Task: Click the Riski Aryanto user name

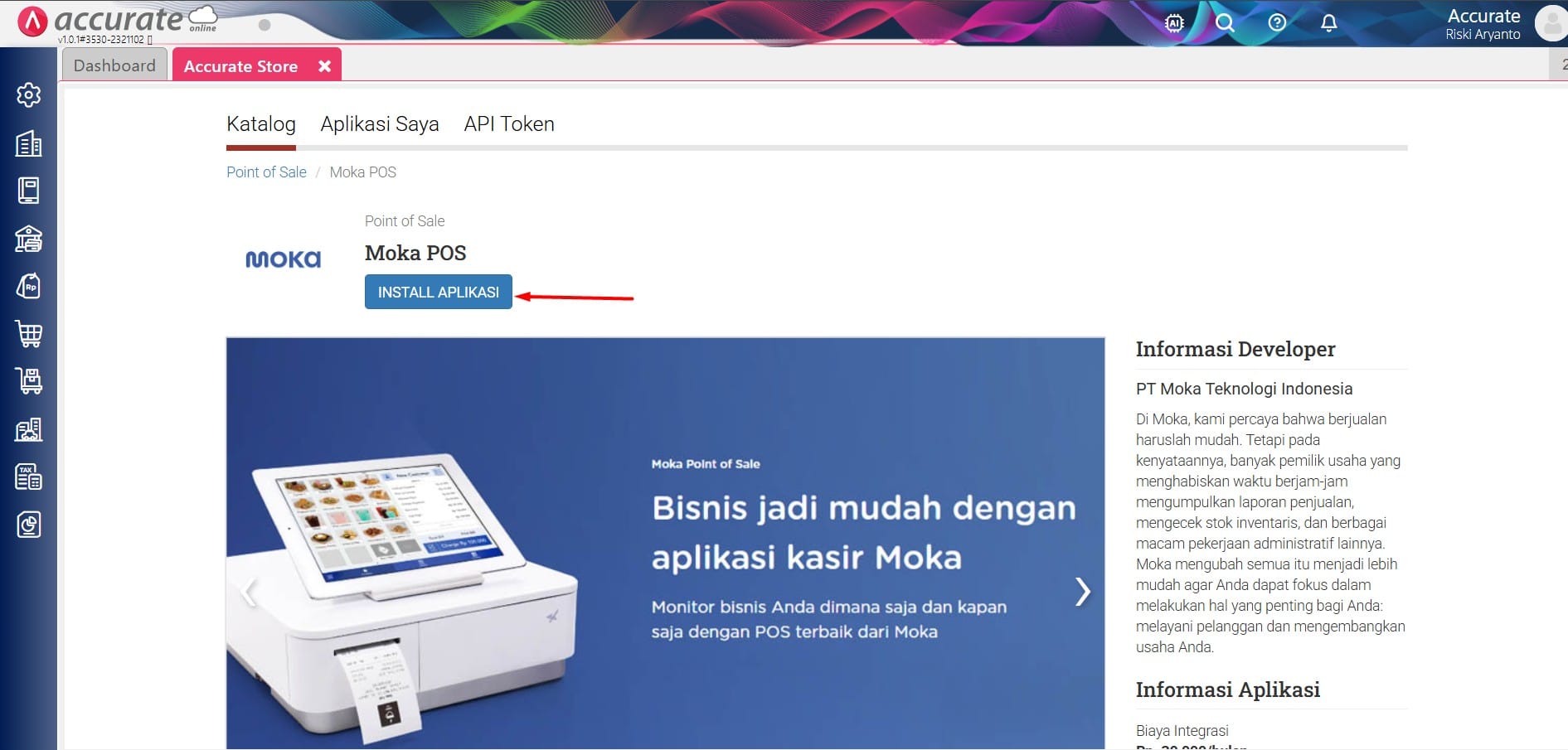Action: click(1483, 35)
